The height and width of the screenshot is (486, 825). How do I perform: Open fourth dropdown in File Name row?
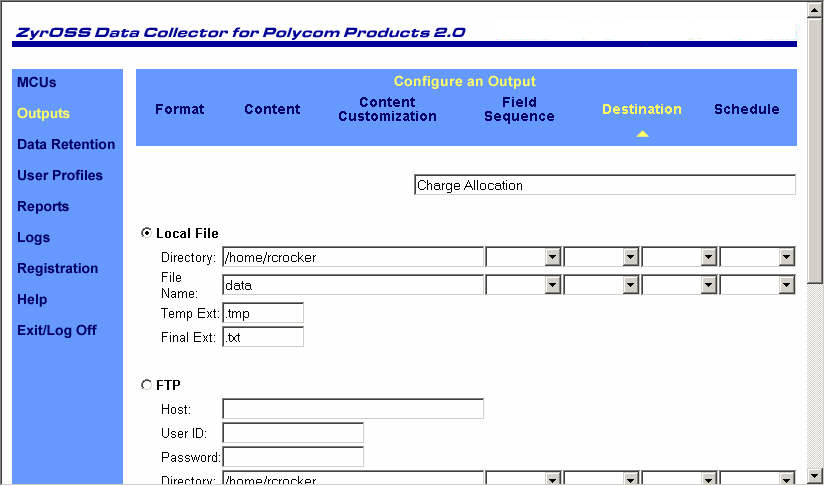click(x=757, y=285)
